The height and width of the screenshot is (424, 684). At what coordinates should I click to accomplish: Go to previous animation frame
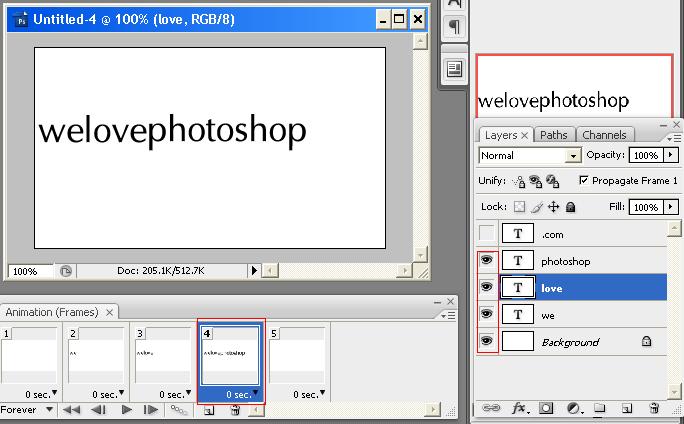(x=98, y=410)
